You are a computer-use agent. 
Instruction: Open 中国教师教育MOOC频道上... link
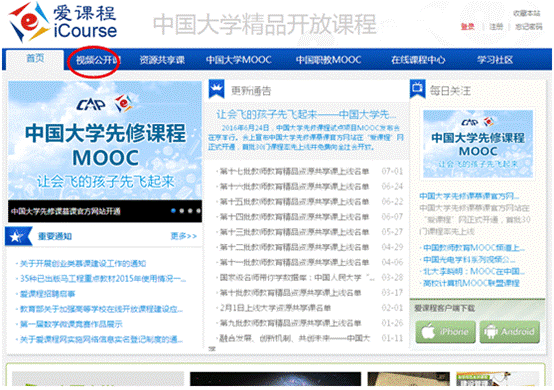click(474, 248)
